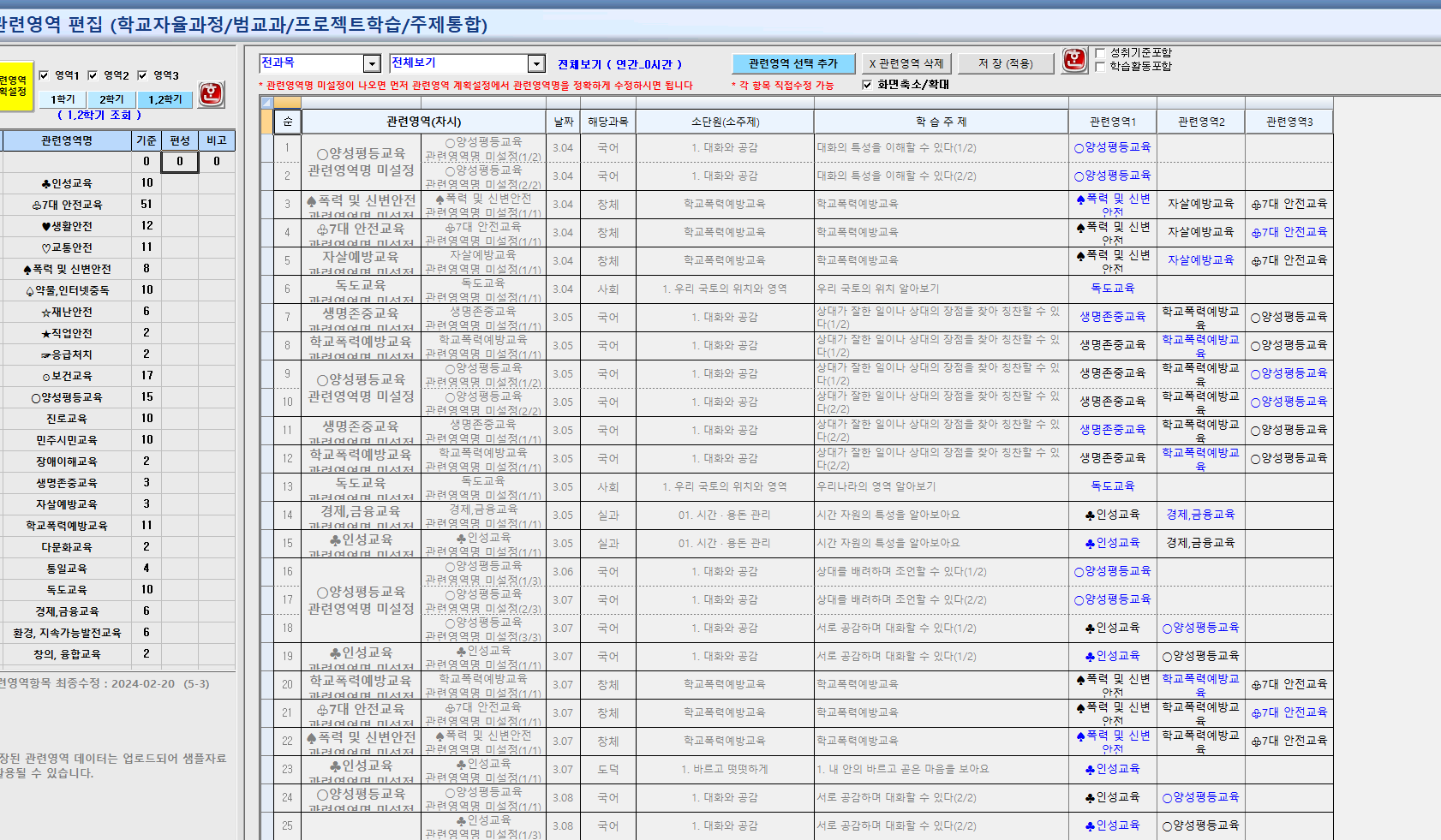Click the grid select-all corner triangle

click(x=266, y=103)
